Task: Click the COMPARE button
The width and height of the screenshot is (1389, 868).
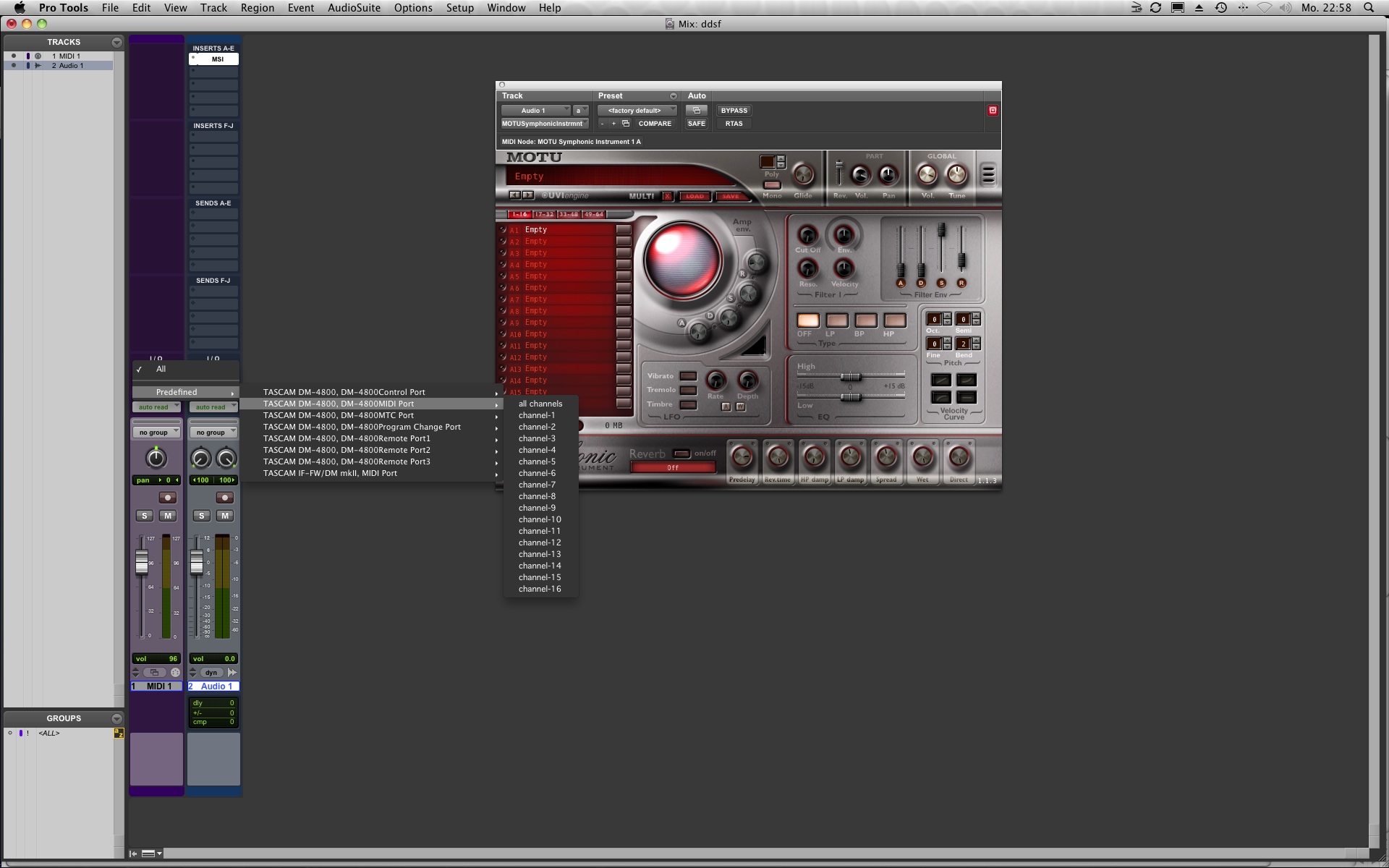Action: [x=655, y=124]
